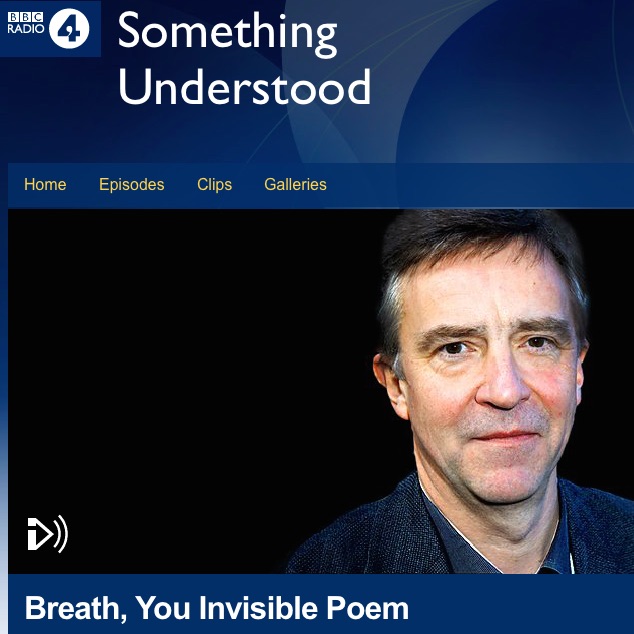Switch to the Episodes tab
634x634 pixels.
(131, 184)
